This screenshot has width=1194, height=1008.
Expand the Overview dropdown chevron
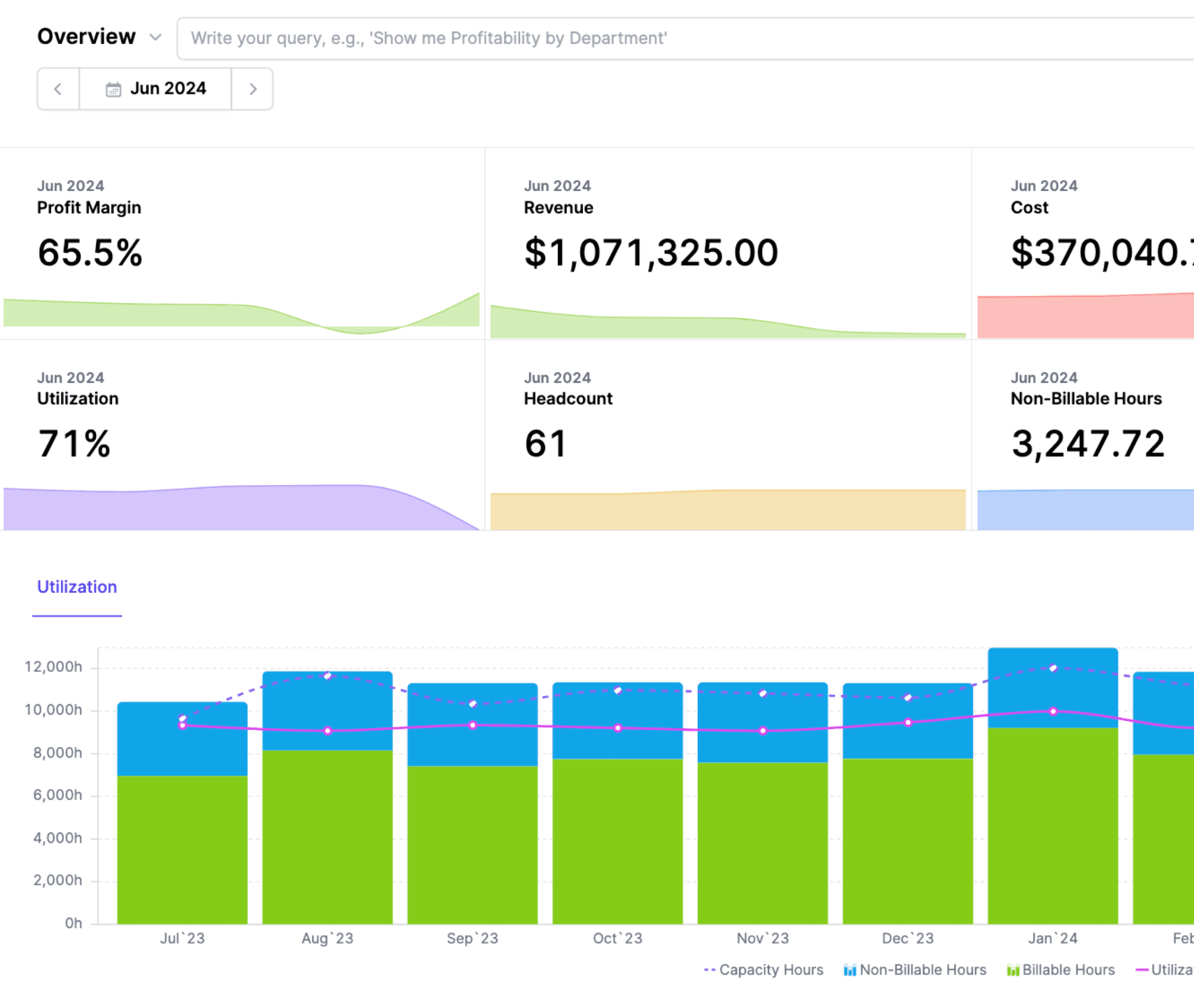point(155,37)
